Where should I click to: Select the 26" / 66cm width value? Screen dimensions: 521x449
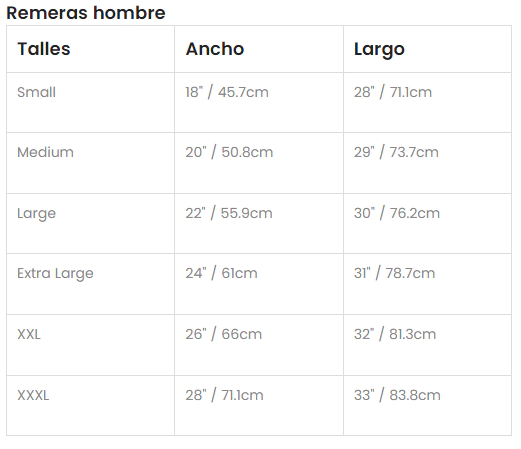(224, 334)
